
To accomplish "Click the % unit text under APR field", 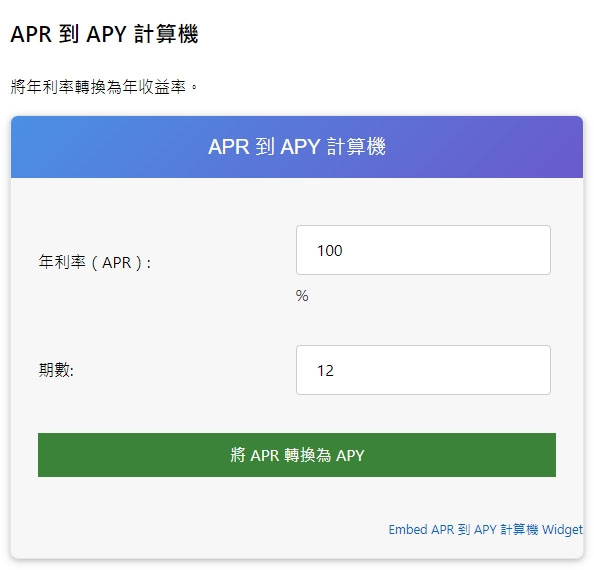I will click(302, 295).
